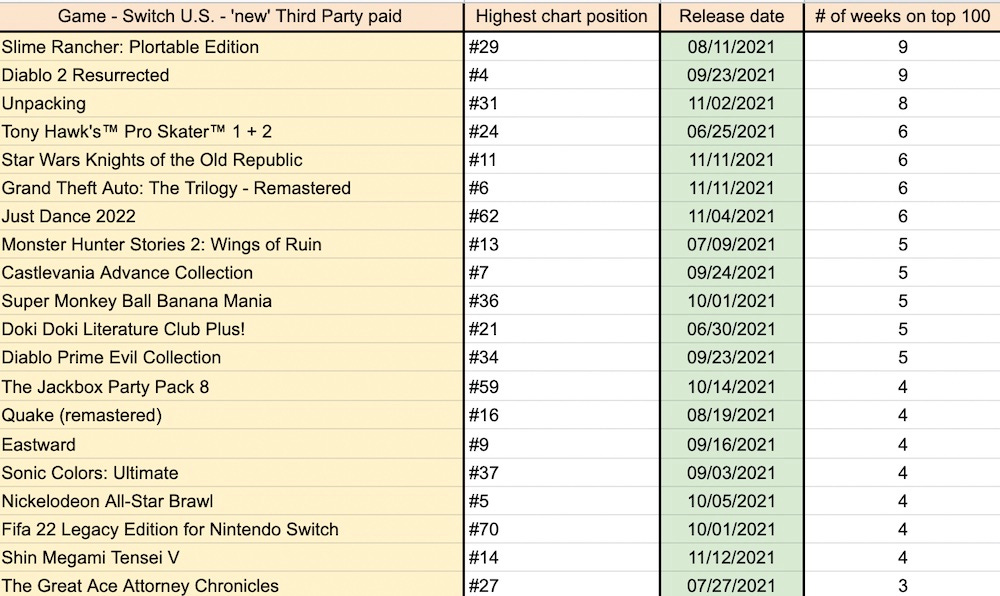This screenshot has width=1000, height=596.
Task: Select Monster Hunter Stories 2 release date 07/09/2021
Action: pos(732,244)
